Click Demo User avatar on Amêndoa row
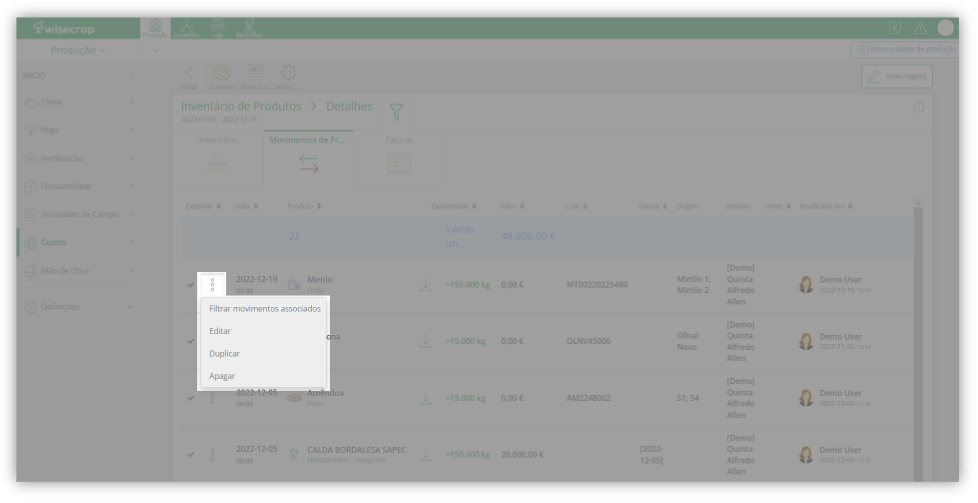Image resolution: width=978 pixels, height=503 pixels. 806,398
